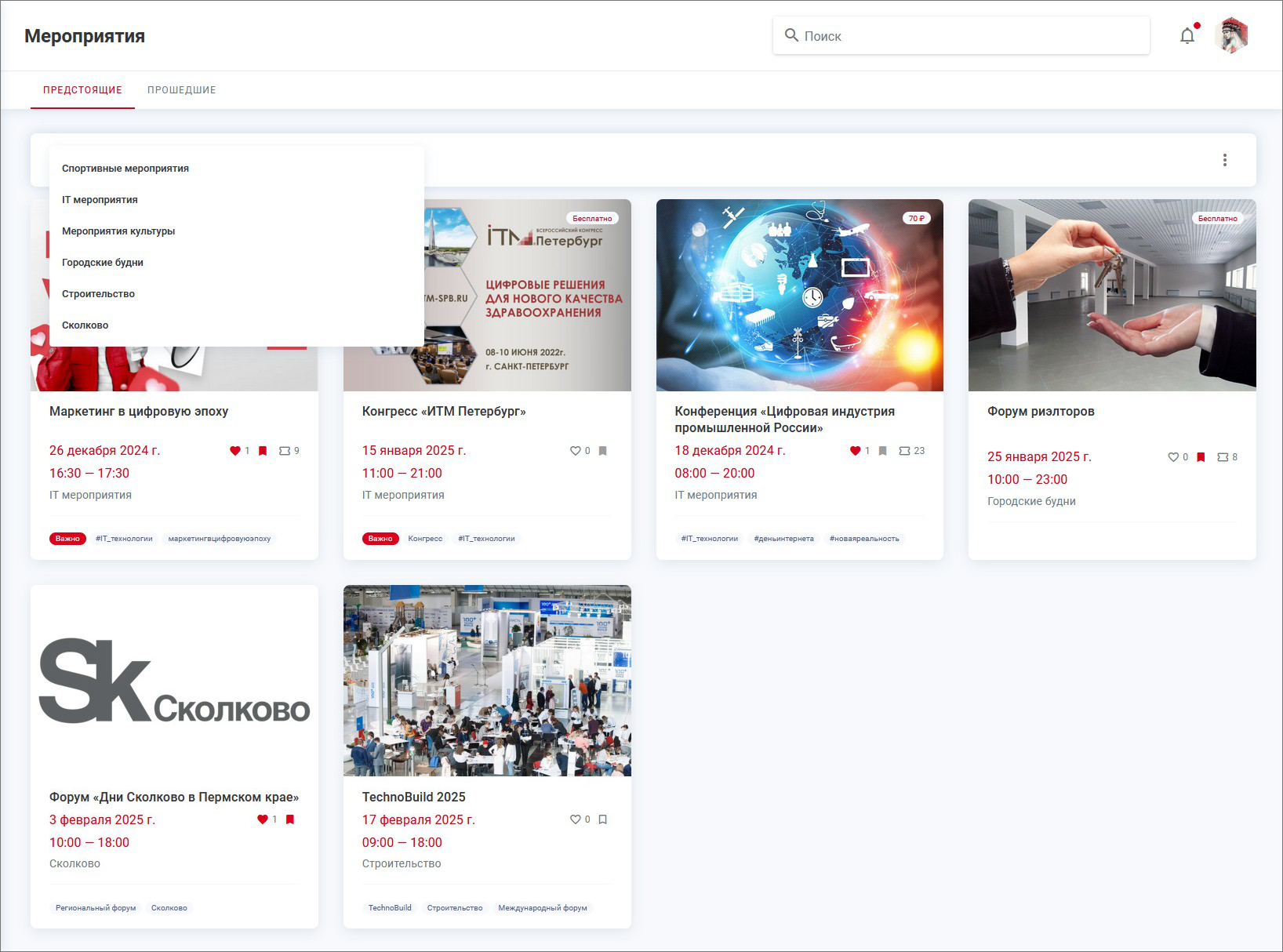Open the notifications bell
1283x952 pixels.
point(1187,36)
